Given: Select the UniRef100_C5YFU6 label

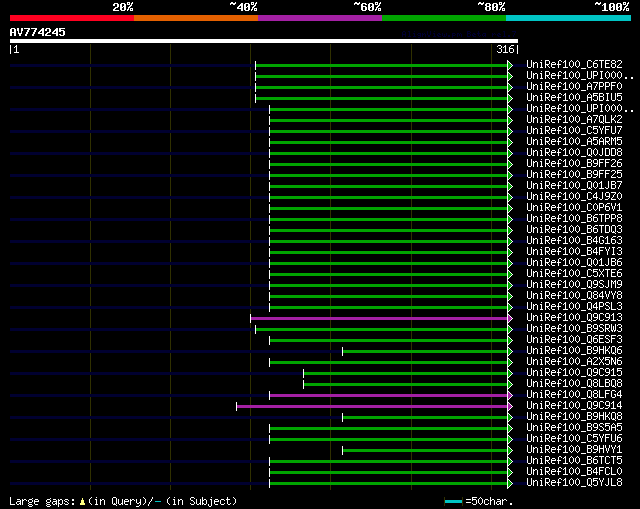Looking at the screenshot, I should point(574,439).
